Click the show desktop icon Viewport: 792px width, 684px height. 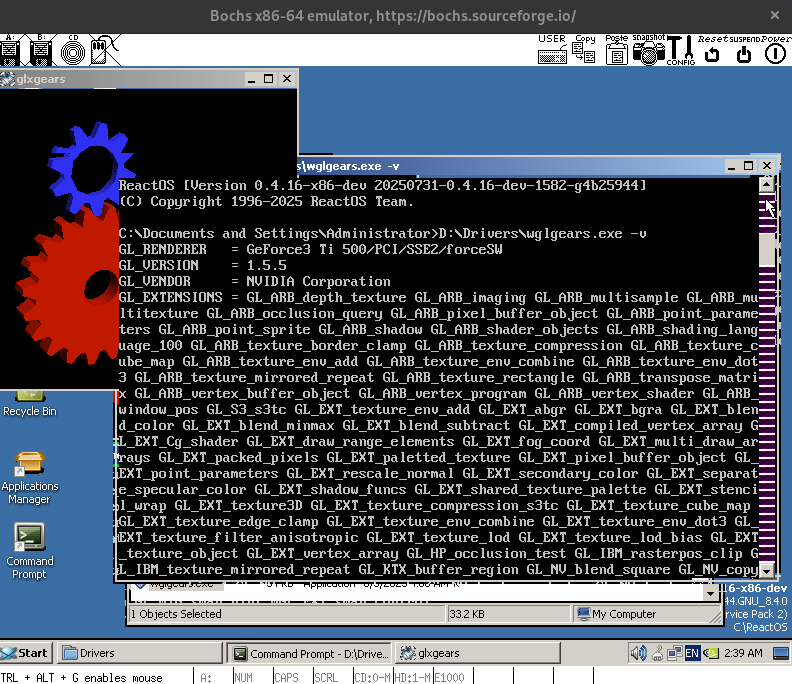pos(781,653)
